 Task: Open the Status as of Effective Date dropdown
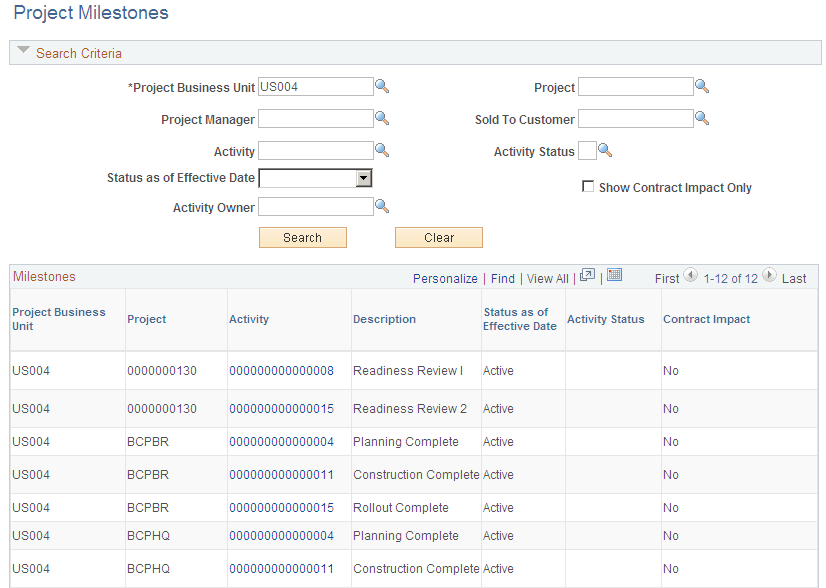(x=365, y=177)
